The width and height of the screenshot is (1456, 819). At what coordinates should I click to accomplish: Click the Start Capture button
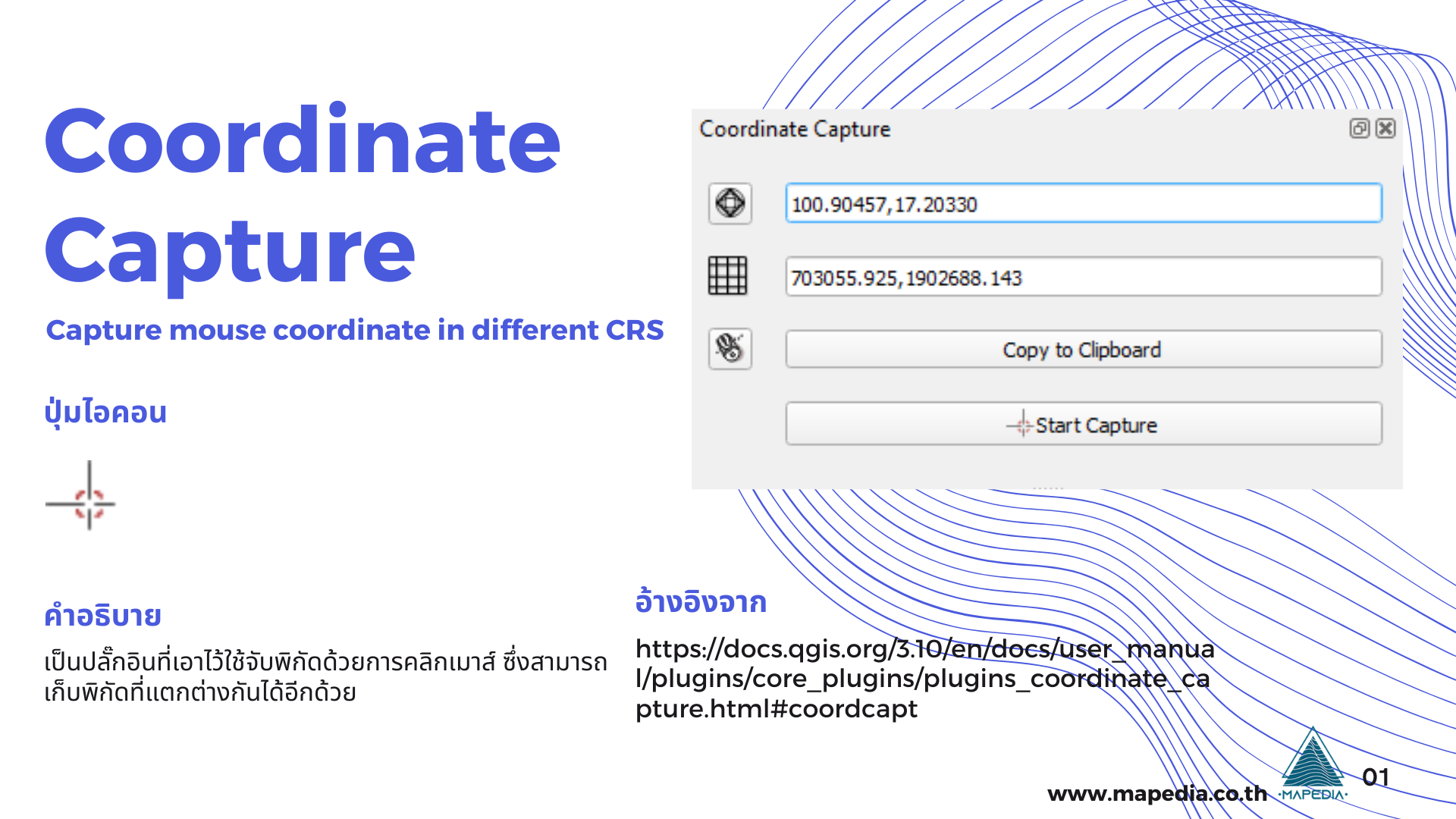[x=1083, y=424]
